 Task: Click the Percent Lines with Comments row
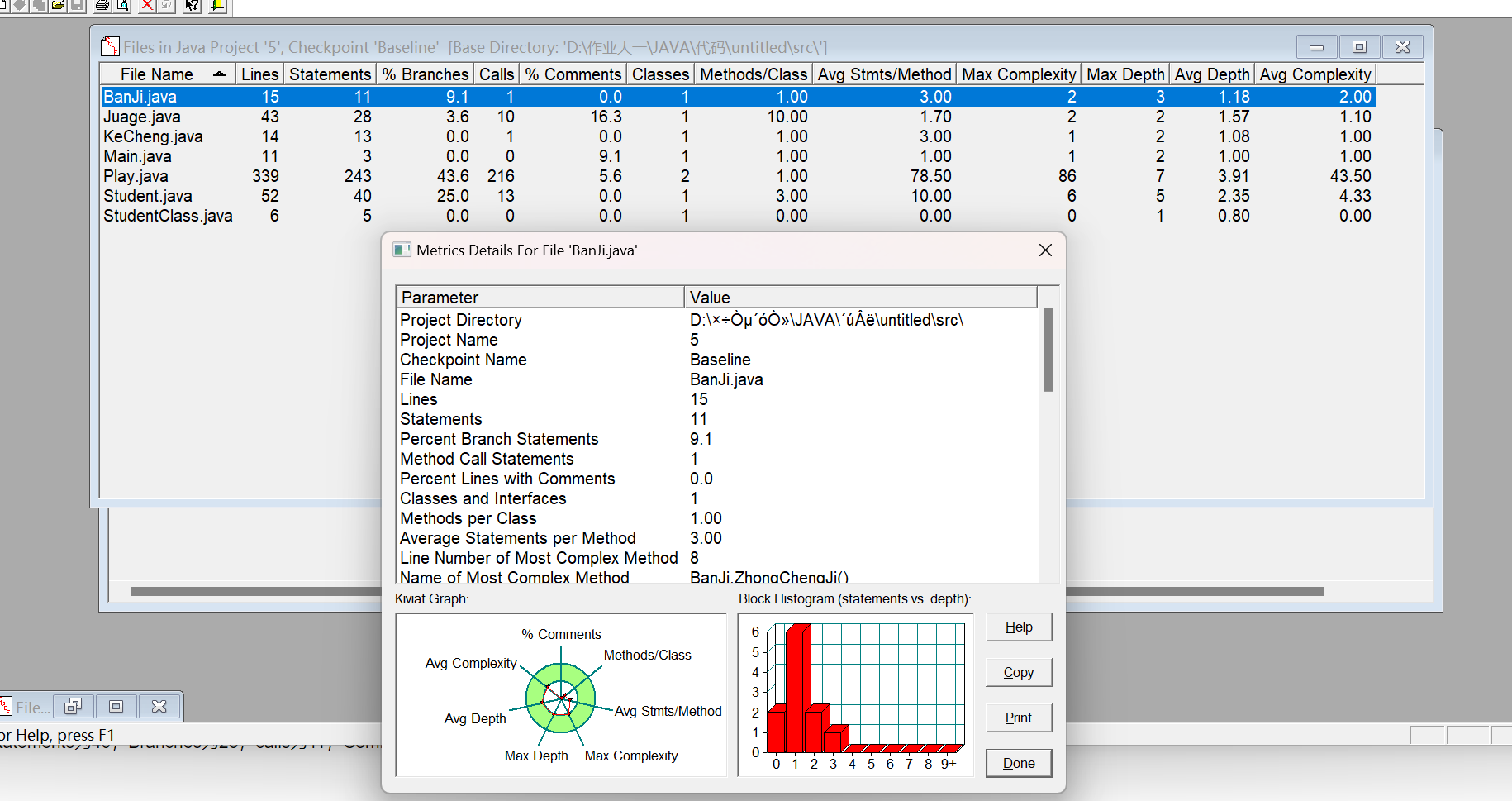(717, 479)
